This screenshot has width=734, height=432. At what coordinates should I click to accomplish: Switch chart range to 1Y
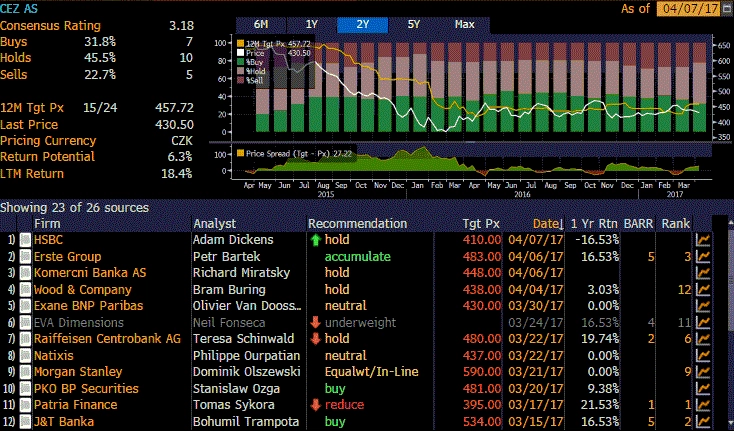311,25
